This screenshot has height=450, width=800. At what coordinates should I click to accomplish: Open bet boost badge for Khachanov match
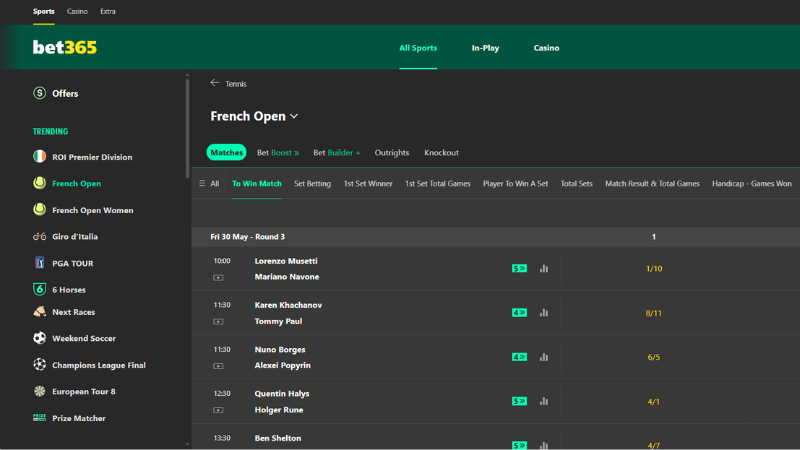[x=519, y=313]
